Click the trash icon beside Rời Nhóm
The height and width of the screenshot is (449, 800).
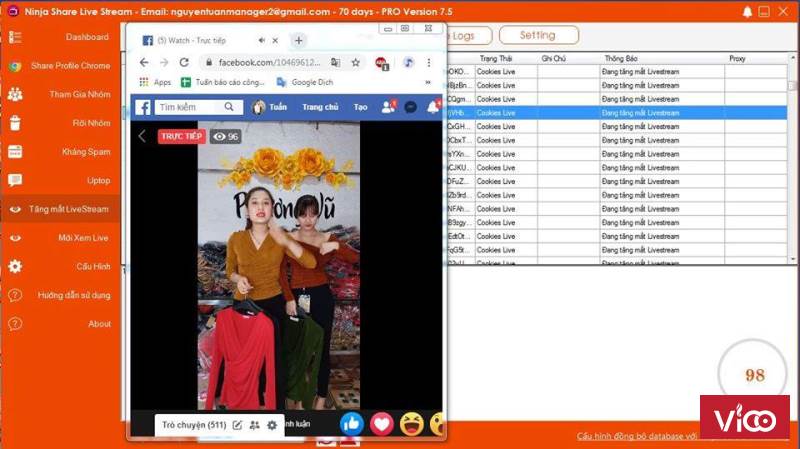[x=15, y=123]
